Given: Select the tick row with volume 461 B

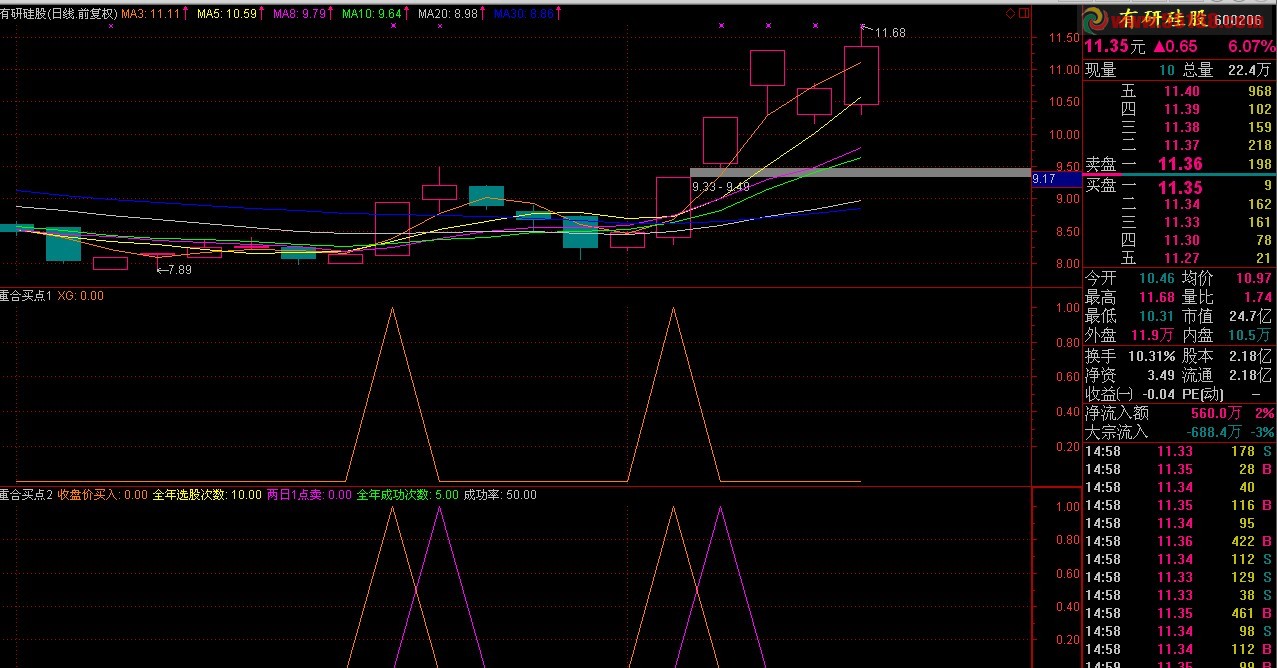Looking at the screenshot, I should coord(1179,613).
